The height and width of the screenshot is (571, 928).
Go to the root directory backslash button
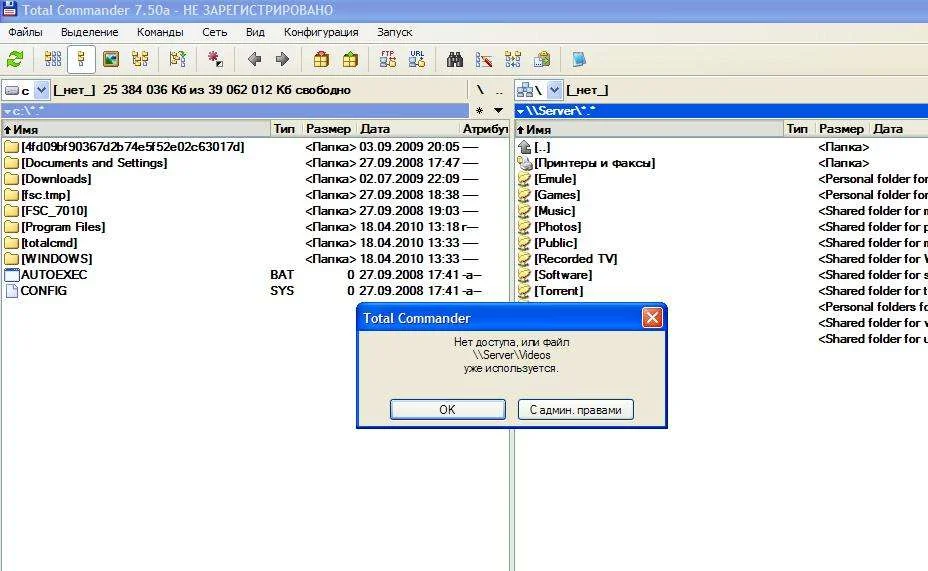pyautogui.click(x=480, y=91)
